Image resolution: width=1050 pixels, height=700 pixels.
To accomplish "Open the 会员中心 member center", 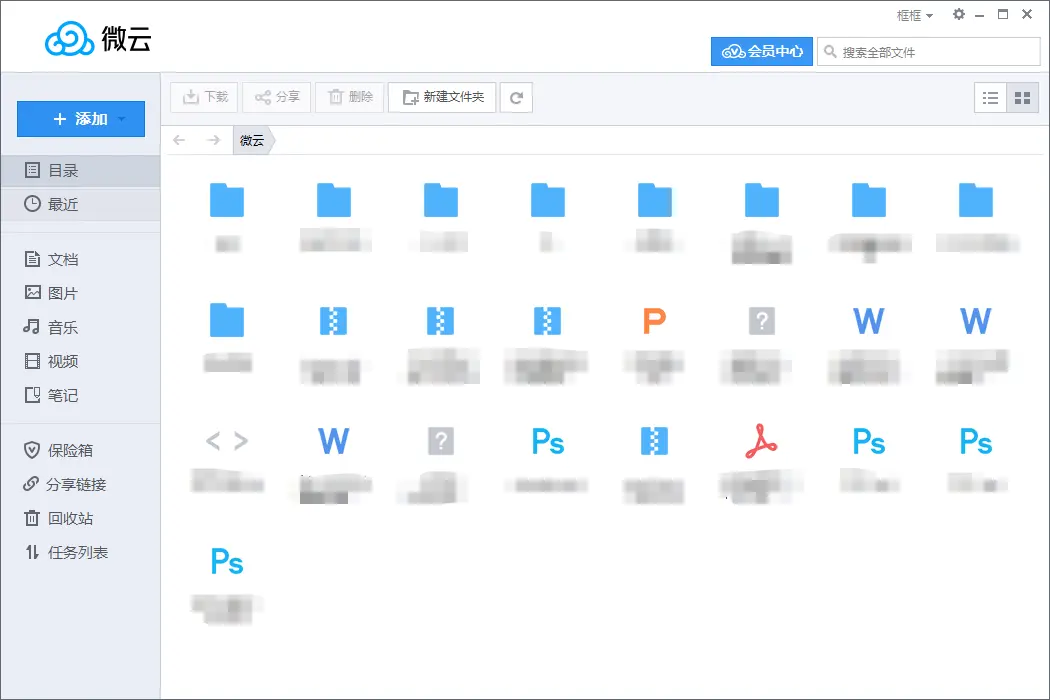I will coord(762,52).
